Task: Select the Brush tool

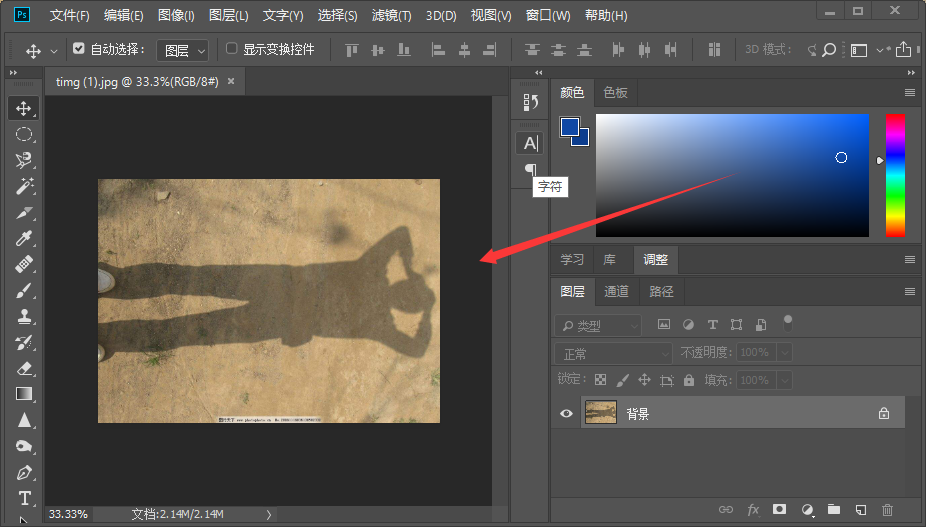Action: (24, 290)
